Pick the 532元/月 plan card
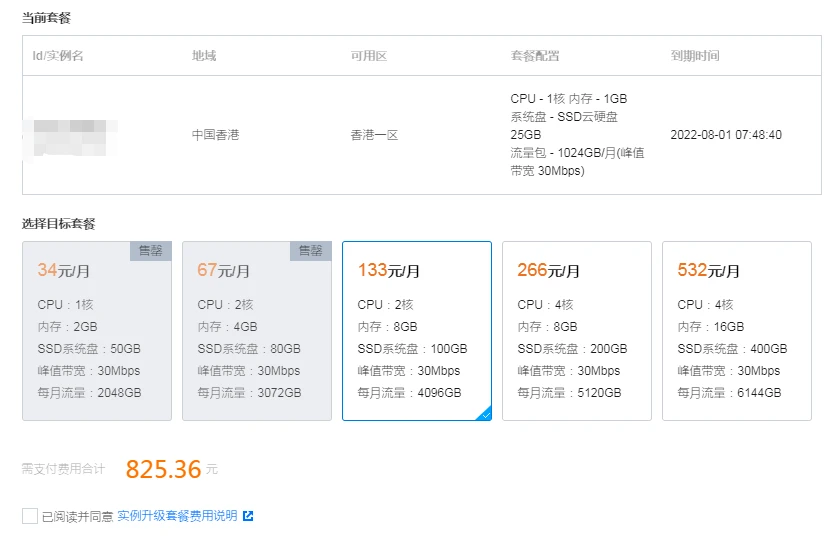The height and width of the screenshot is (541, 840). (x=736, y=330)
